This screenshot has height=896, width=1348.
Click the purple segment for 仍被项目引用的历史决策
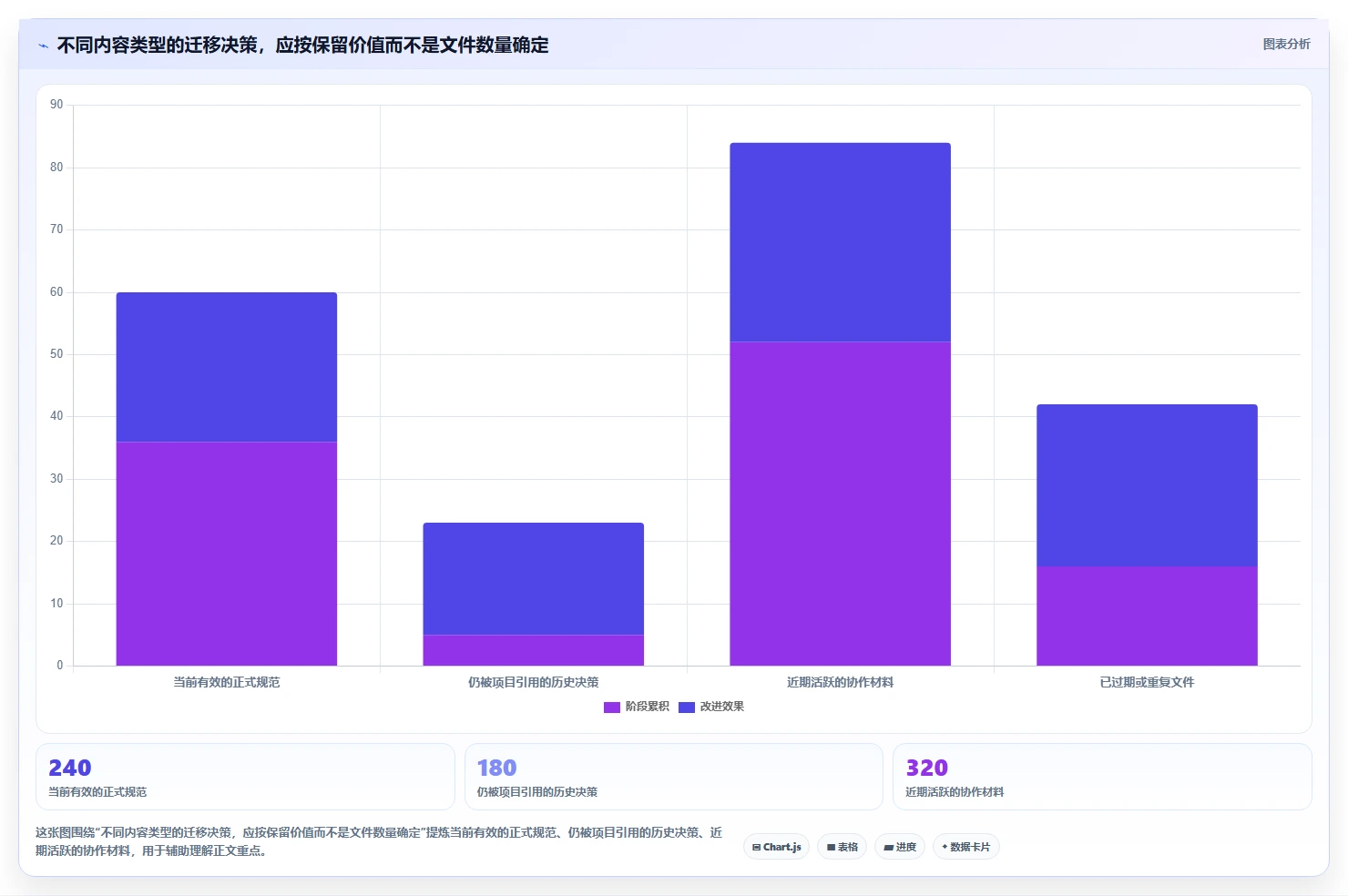tap(534, 650)
